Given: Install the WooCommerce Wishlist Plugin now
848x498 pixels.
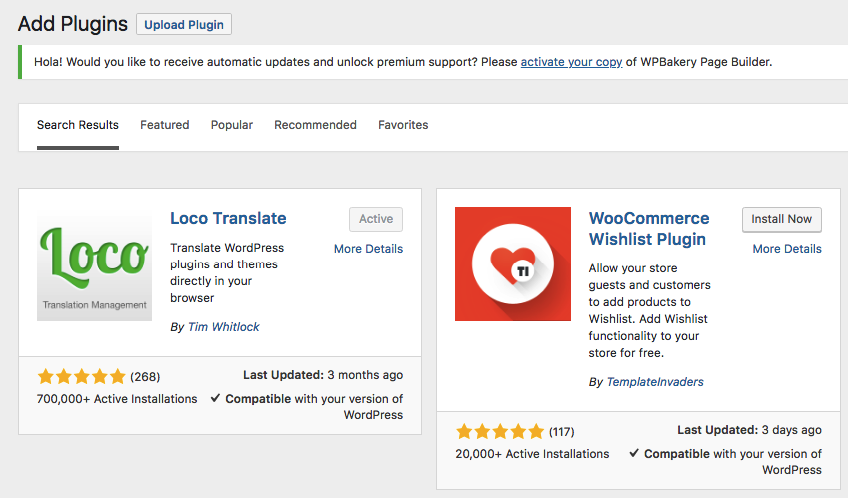Looking at the screenshot, I should click(x=781, y=219).
